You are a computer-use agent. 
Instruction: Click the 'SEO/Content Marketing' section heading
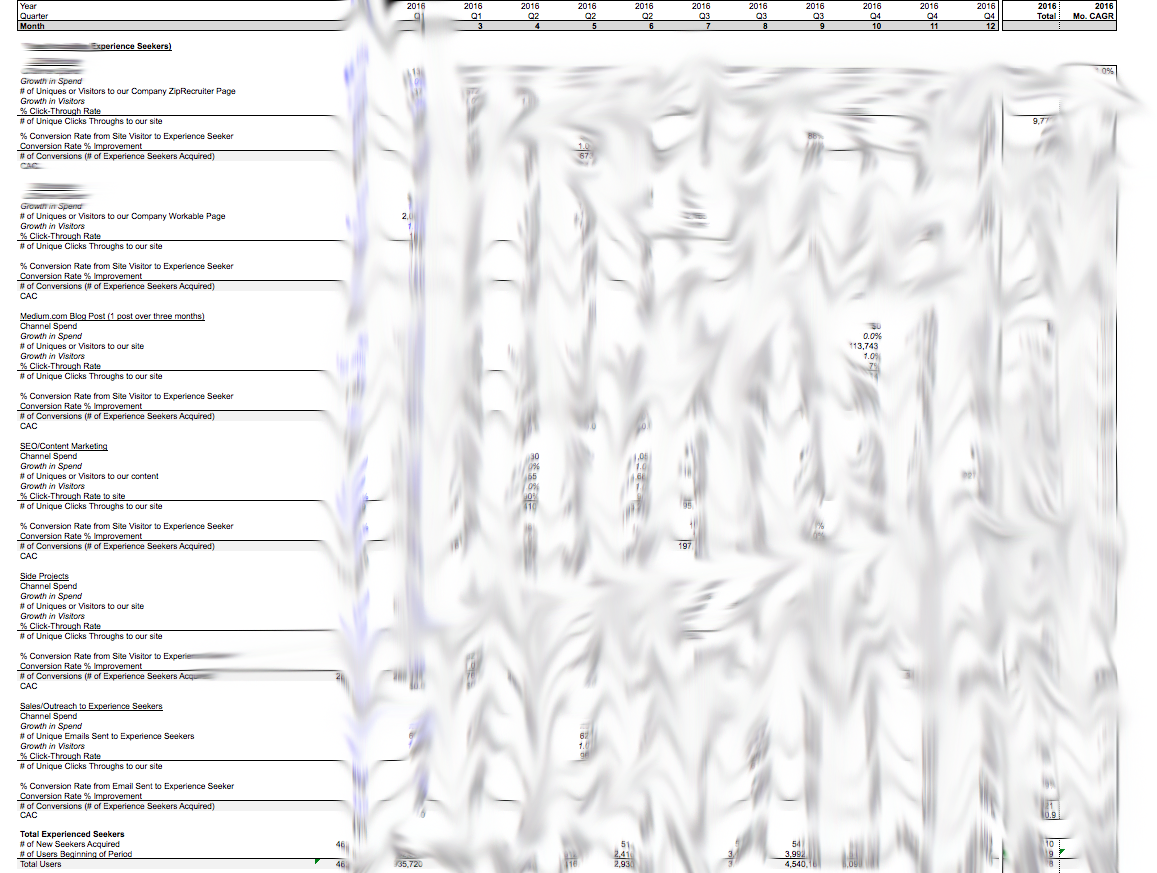pos(63,446)
